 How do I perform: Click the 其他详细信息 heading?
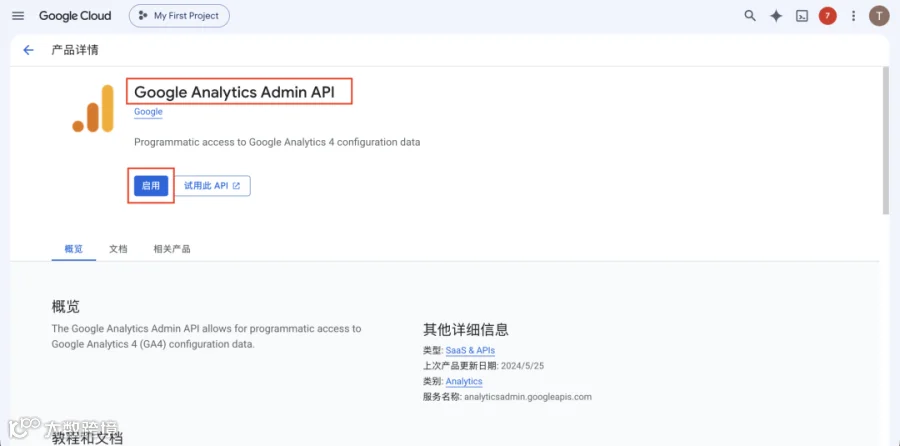click(x=465, y=329)
